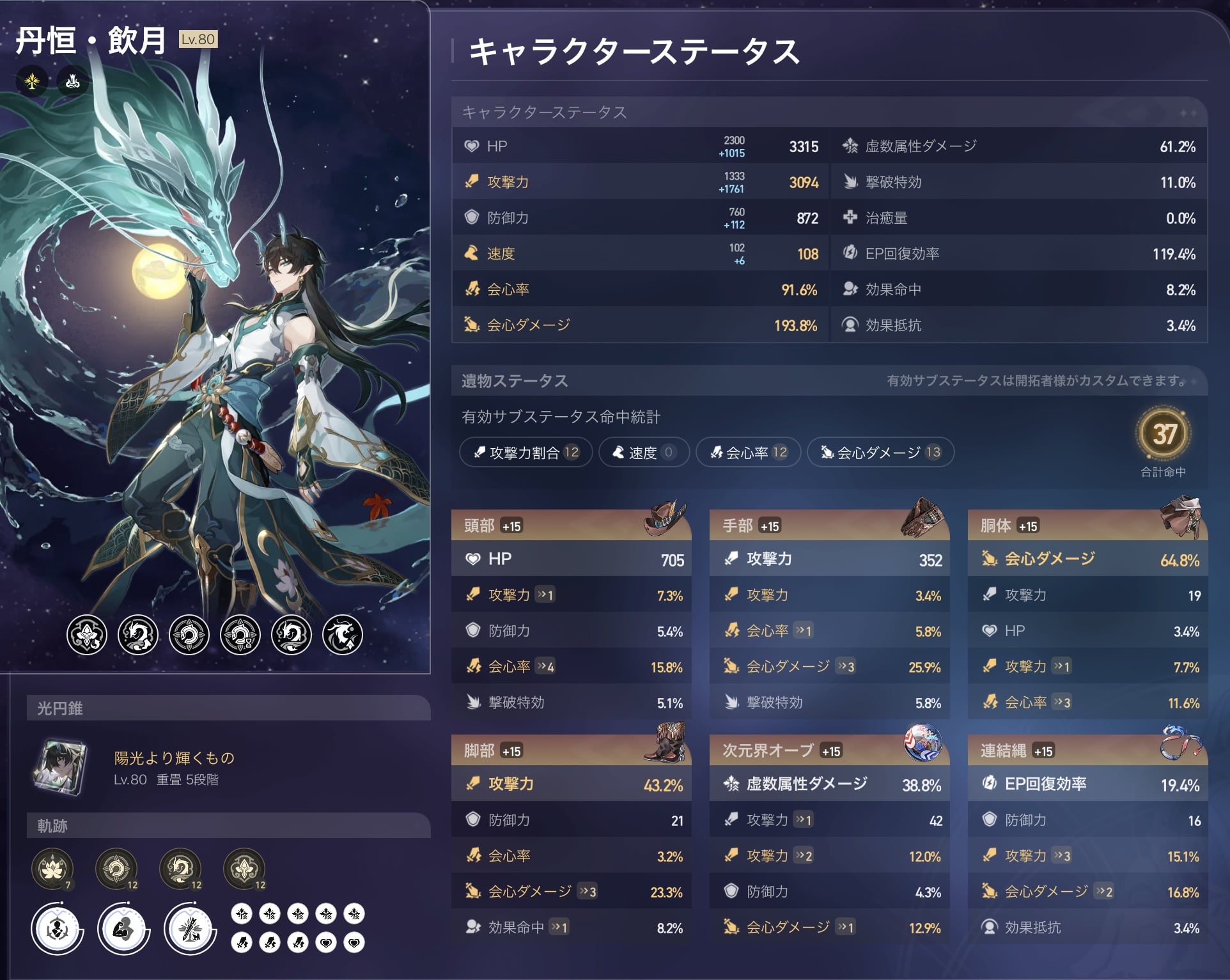Screen dimensions: 1230x980
Task: Select the sixth eidolon circle icon
Action: click(x=343, y=635)
